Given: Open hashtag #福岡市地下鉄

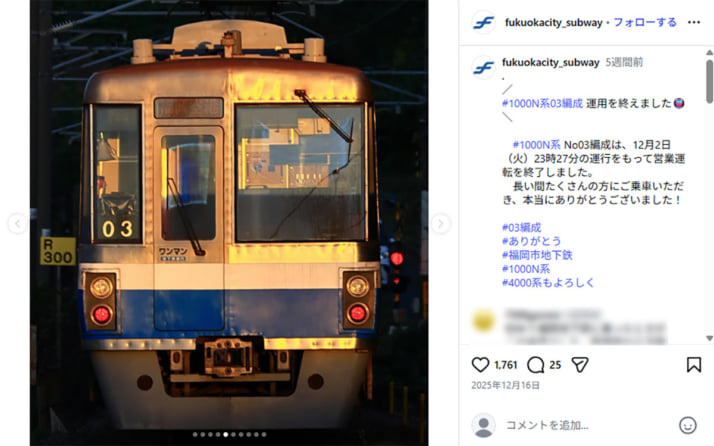Looking at the screenshot, I should point(537,255).
